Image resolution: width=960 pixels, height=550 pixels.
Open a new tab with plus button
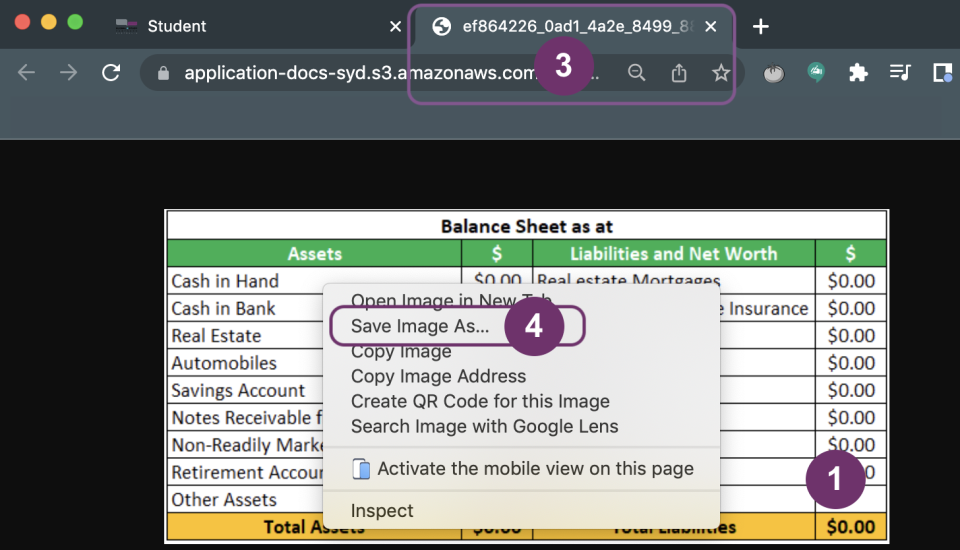click(761, 27)
